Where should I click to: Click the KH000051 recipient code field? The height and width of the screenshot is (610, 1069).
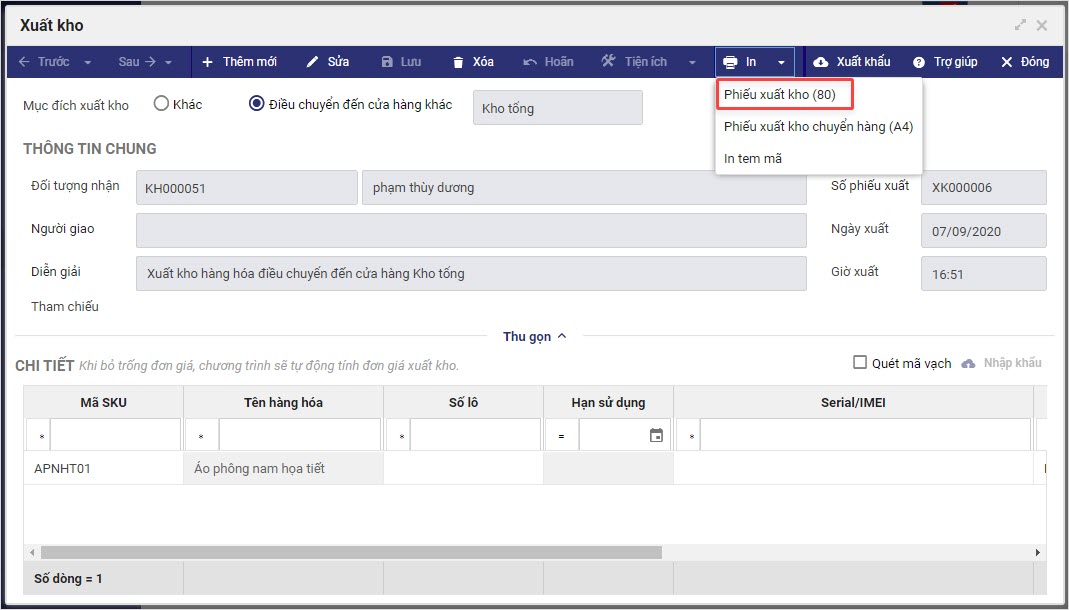(247, 187)
